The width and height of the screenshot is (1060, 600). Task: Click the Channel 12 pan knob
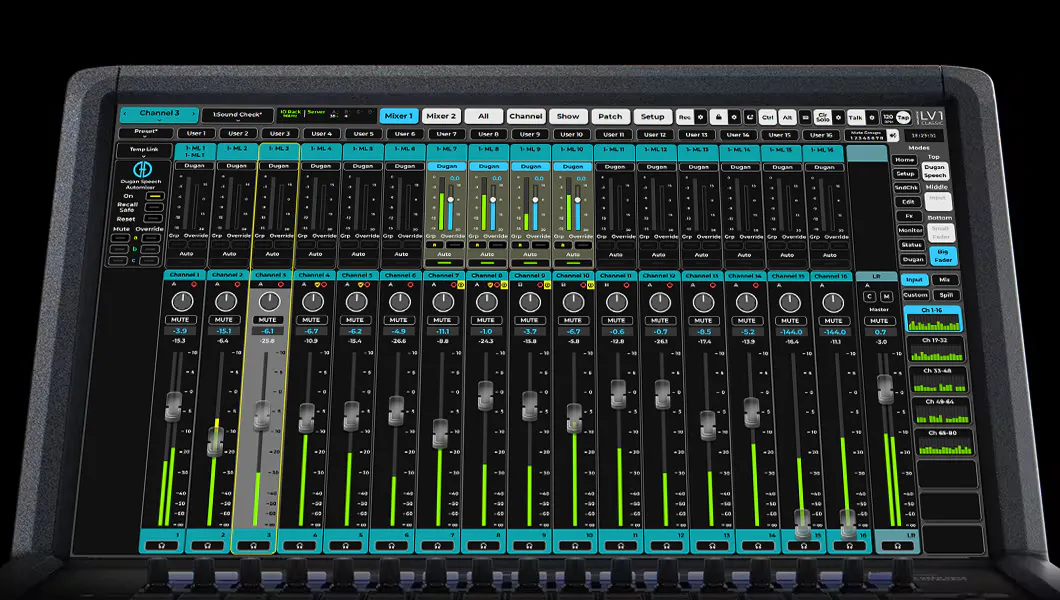(660, 301)
